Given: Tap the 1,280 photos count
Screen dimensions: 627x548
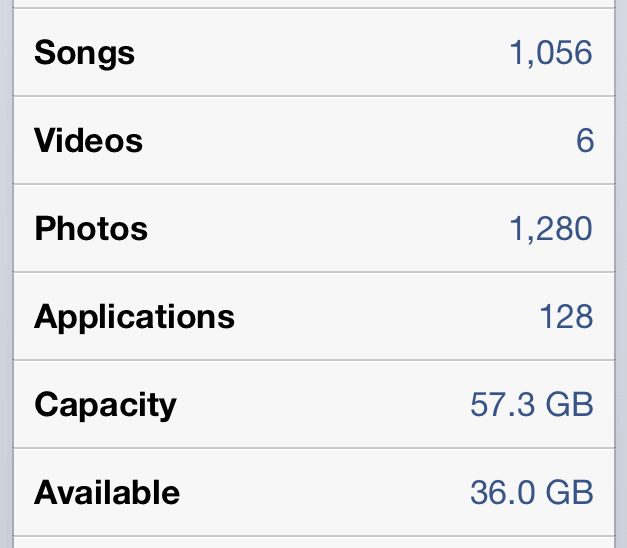Looking at the screenshot, I should [551, 229].
